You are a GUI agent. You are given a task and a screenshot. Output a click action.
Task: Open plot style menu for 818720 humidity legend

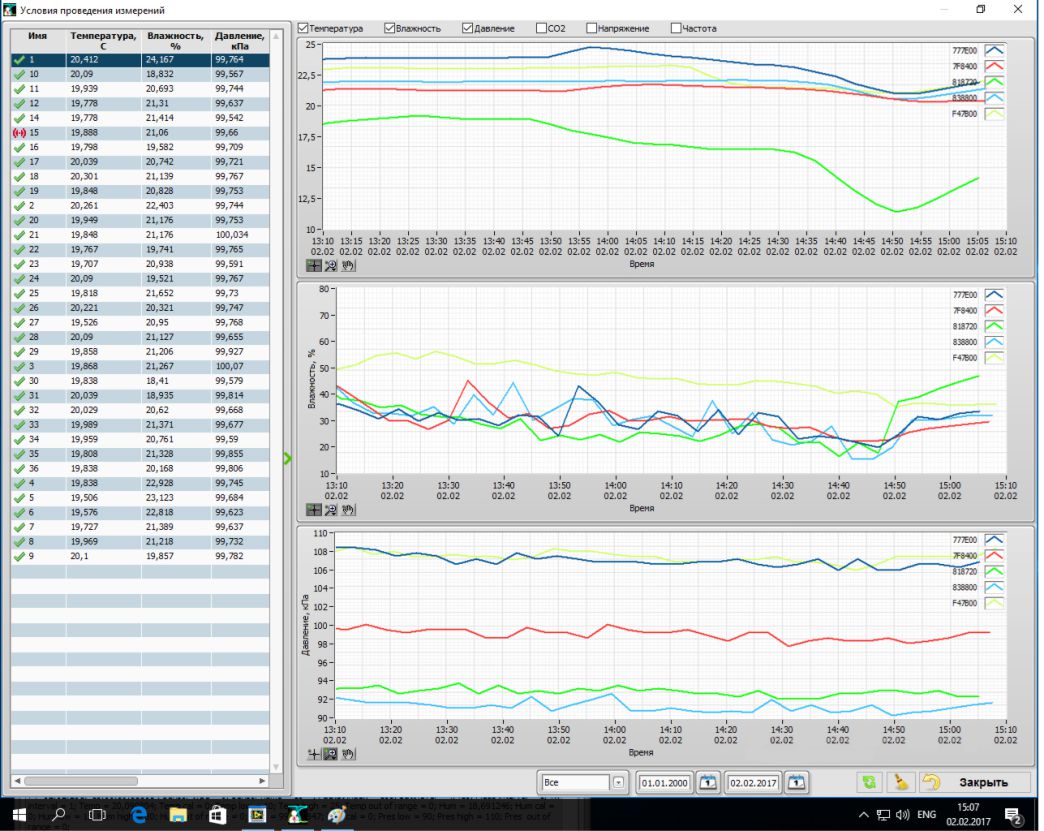pyautogui.click(x=994, y=326)
